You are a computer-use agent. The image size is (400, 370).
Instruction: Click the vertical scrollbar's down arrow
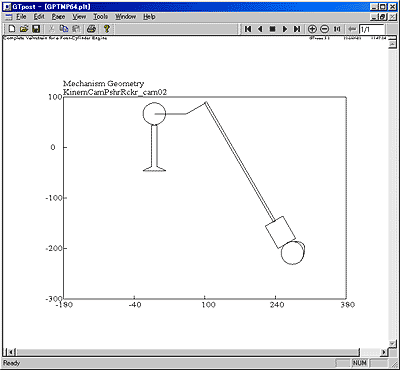[392, 344]
